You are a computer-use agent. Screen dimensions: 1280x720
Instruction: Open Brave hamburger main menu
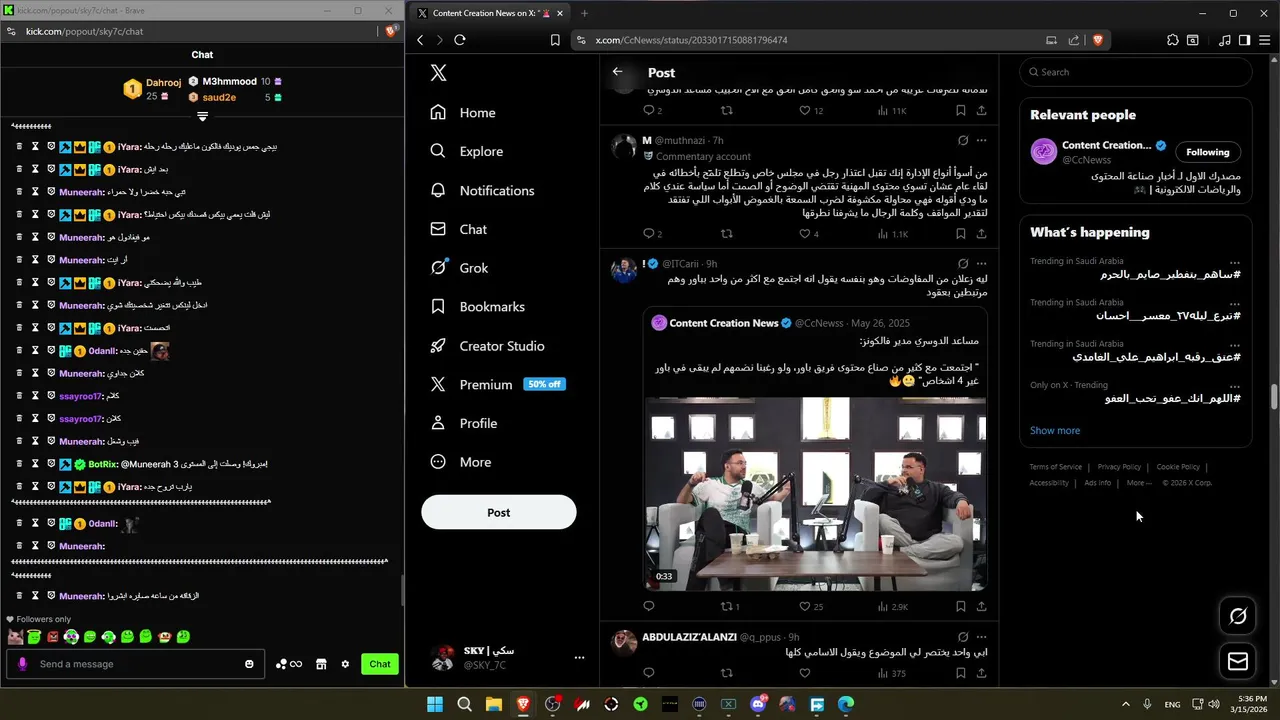pos(1264,40)
